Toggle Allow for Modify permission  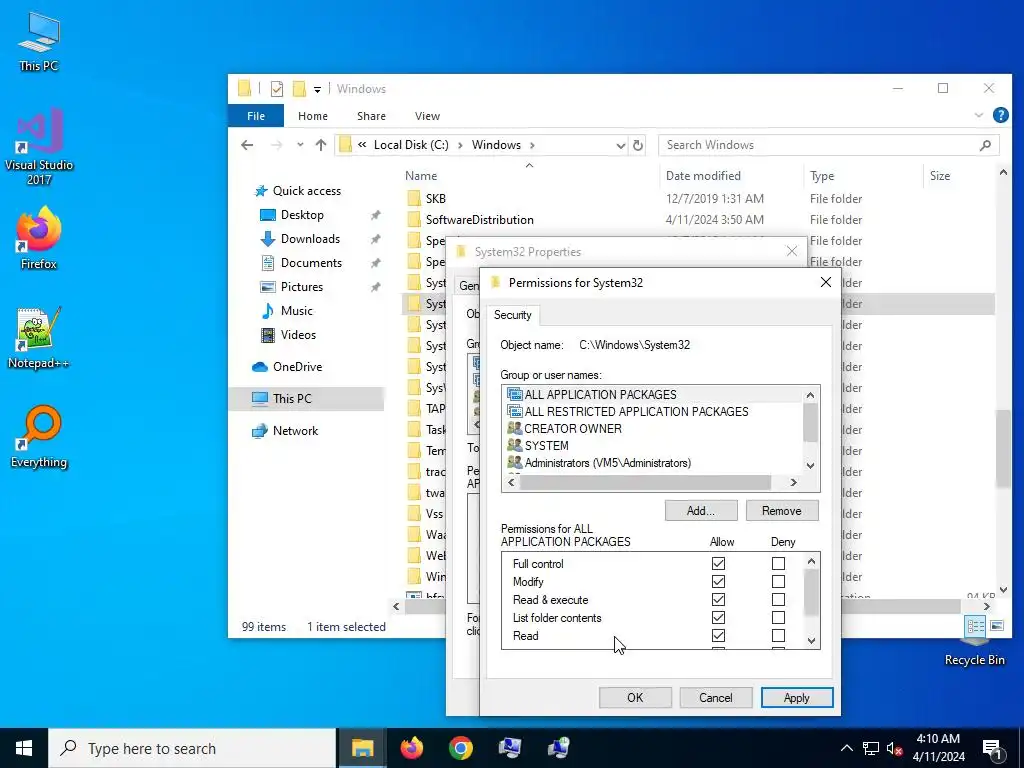[718, 581]
